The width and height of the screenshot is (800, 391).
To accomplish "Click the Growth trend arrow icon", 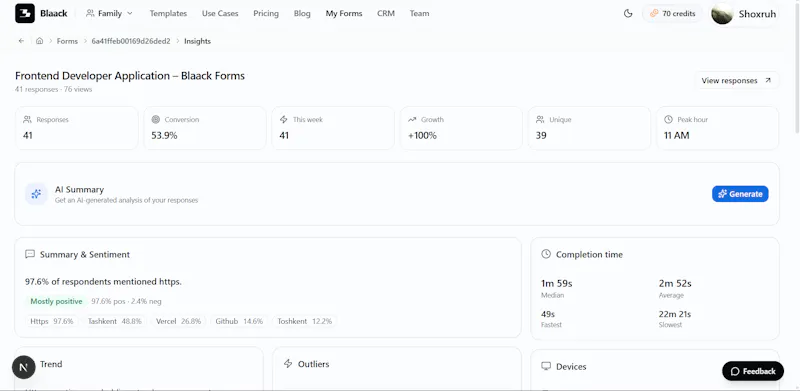I will click(412, 119).
